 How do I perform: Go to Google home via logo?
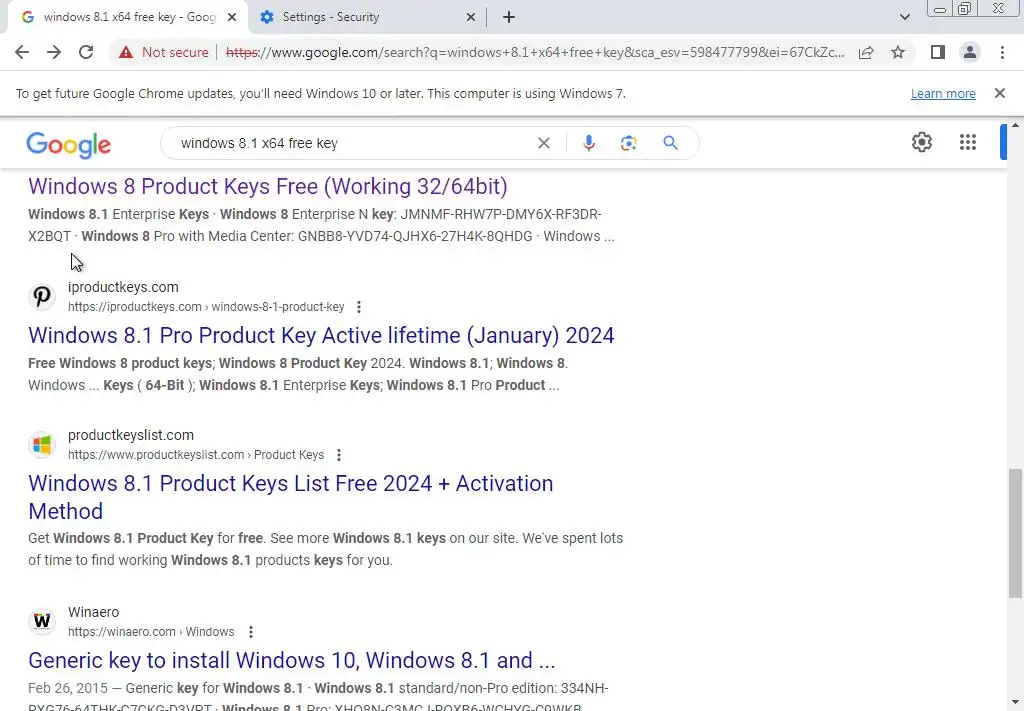[69, 144]
